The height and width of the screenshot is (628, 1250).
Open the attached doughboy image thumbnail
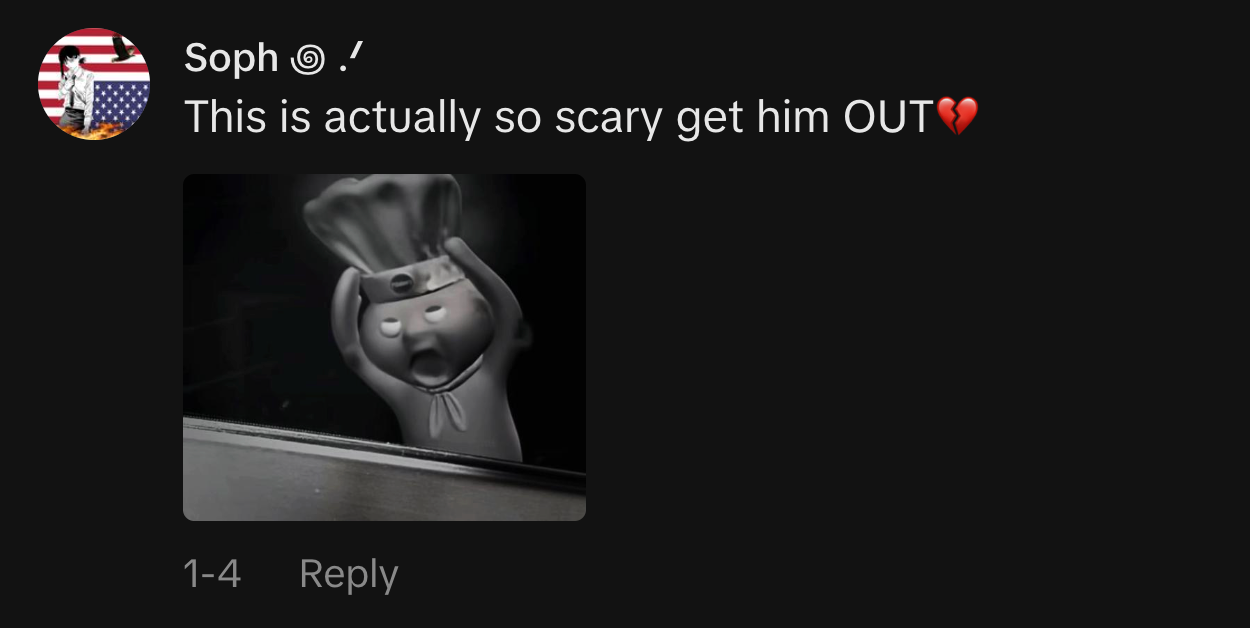click(x=384, y=347)
